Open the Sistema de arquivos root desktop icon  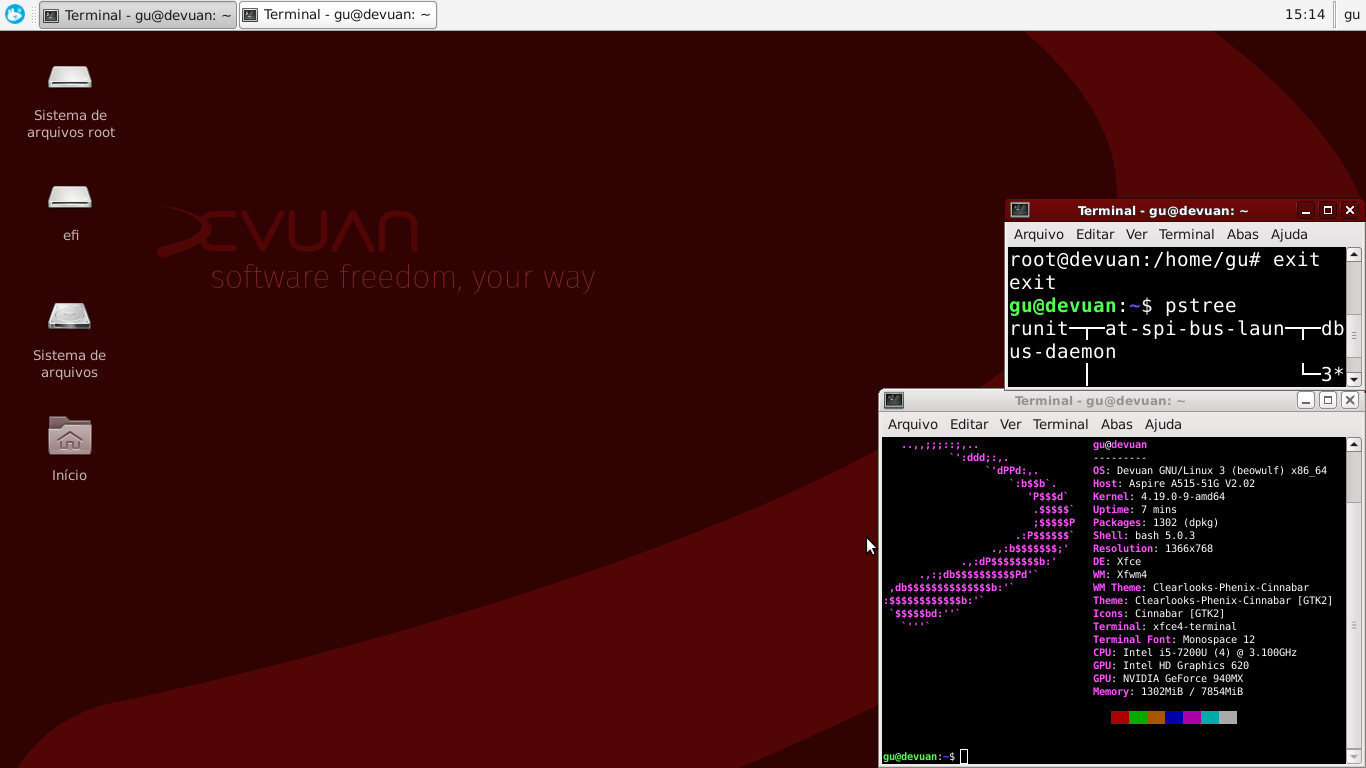pyautogui.click(x=70, y=78)
